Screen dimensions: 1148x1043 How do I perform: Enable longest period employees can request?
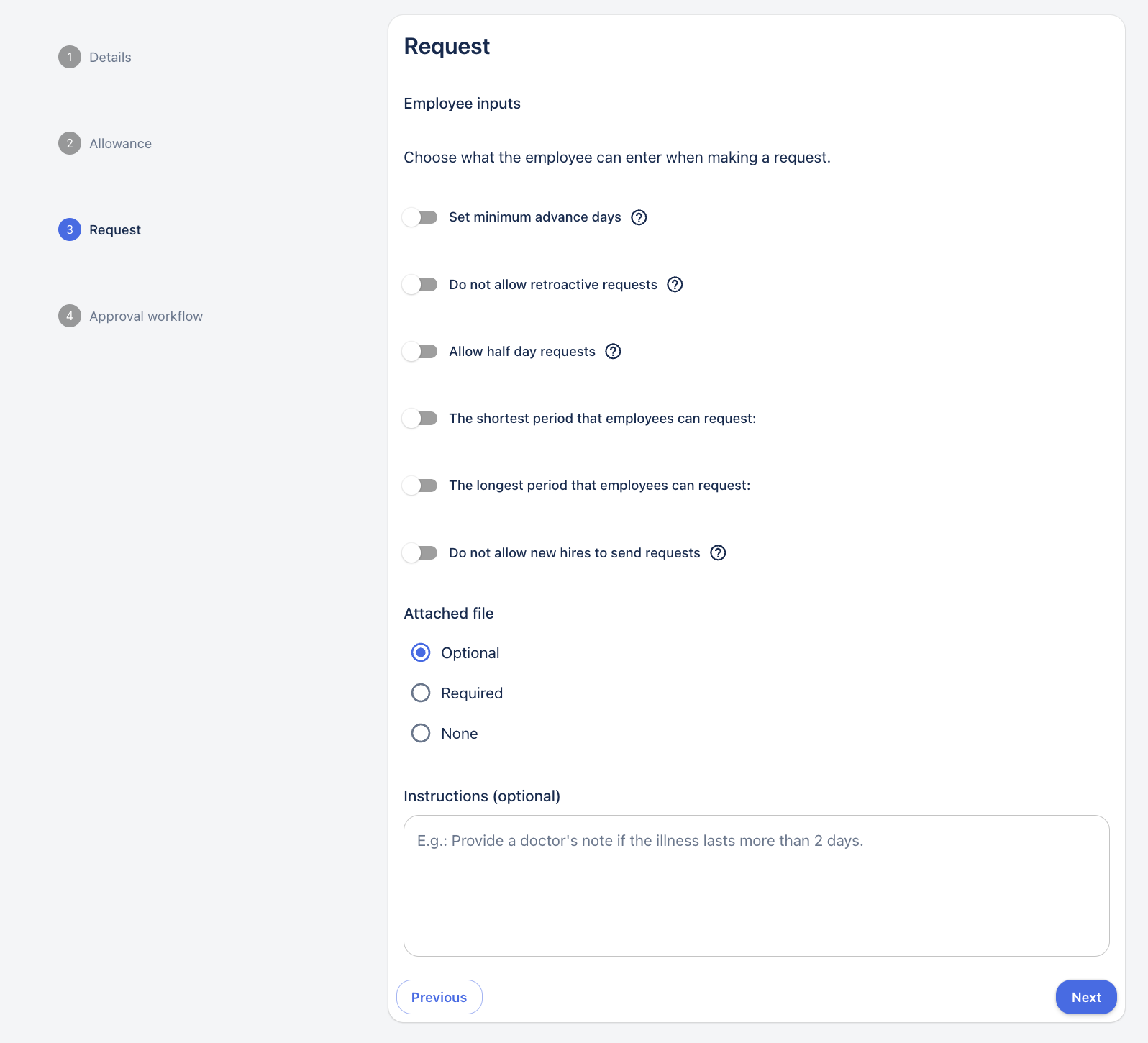click(x=420, y=486)
